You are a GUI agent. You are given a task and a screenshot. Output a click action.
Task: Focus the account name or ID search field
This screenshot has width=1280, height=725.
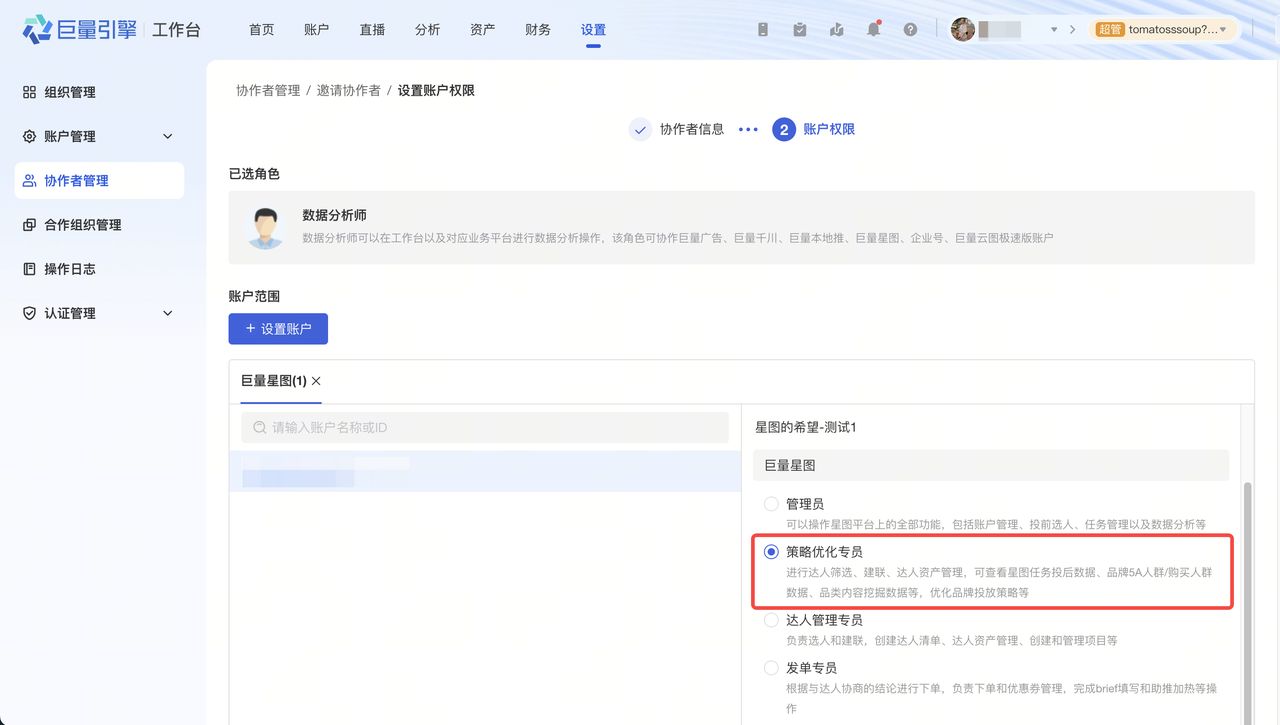485,428
